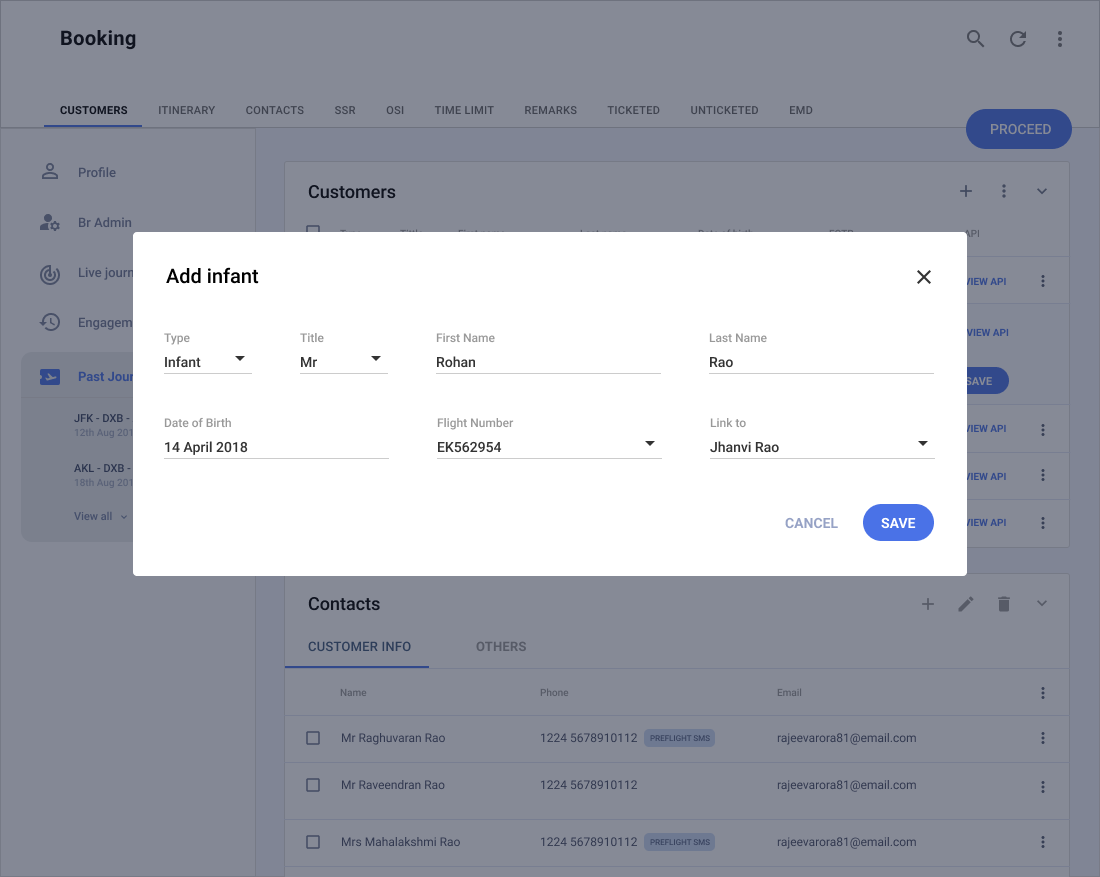Open options for Mr Raghuvaran Rao contact

(x=1043, y=738)
